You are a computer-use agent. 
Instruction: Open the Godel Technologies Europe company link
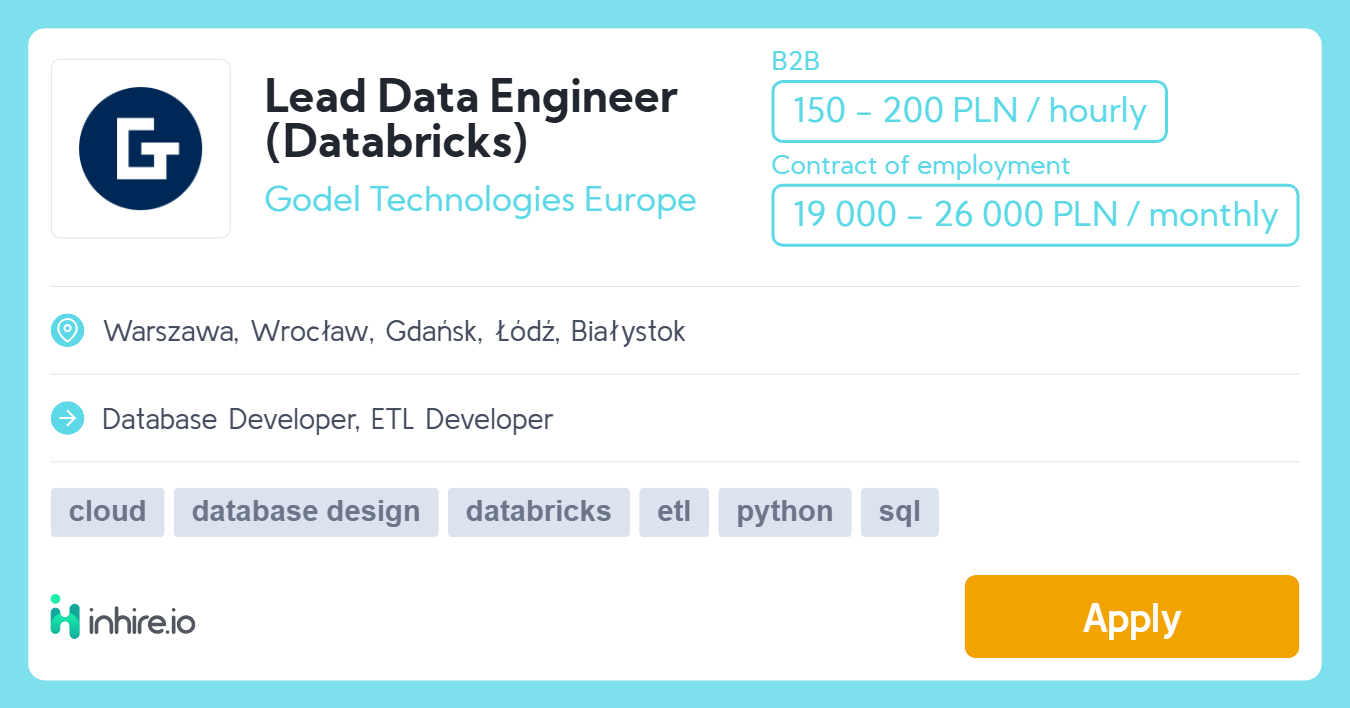click(480, 199)
